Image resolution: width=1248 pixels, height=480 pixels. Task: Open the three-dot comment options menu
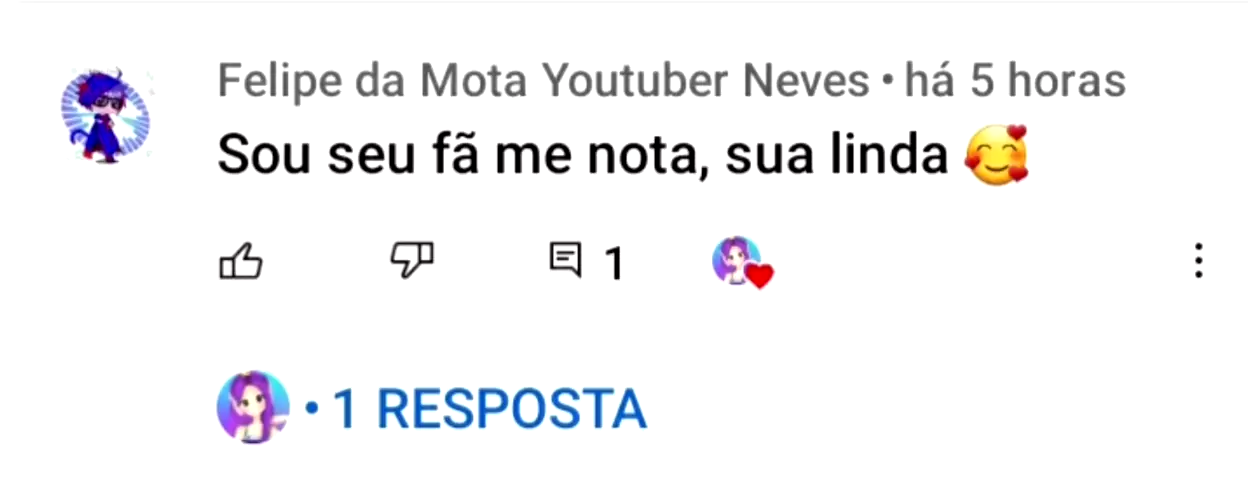[x=1198, y=262]
